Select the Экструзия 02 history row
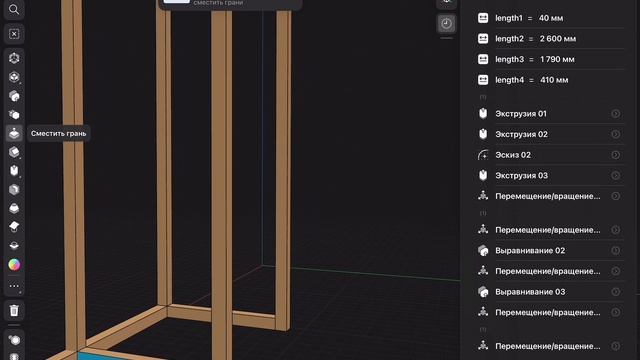The width and height of the screenshot is (640, 360). [x=550, y=134]
